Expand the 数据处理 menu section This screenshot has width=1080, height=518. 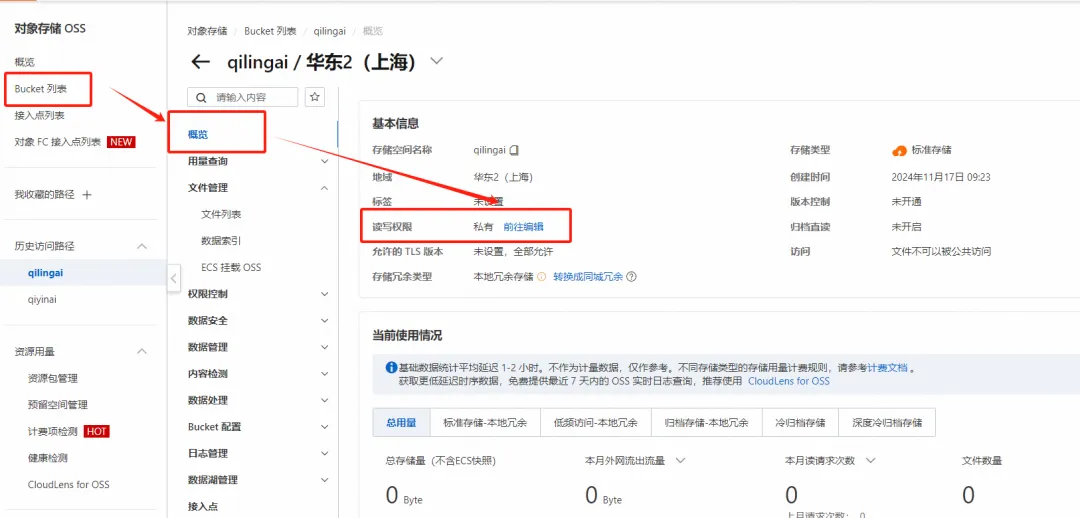325,400
